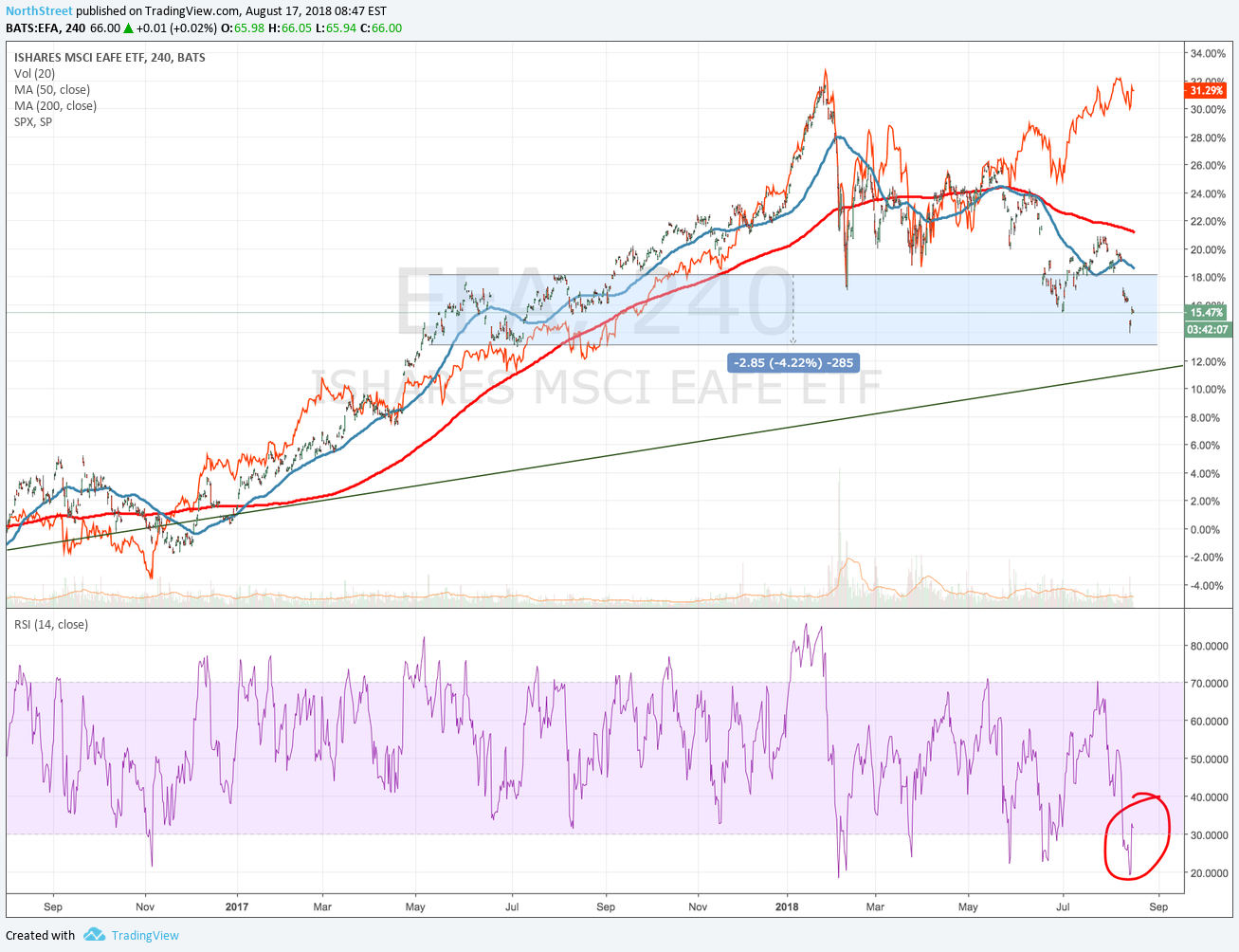Click the O:65.98 open value
This screenshot has width=1239, height=952.
pyautogui.click(x=242, y=27)
